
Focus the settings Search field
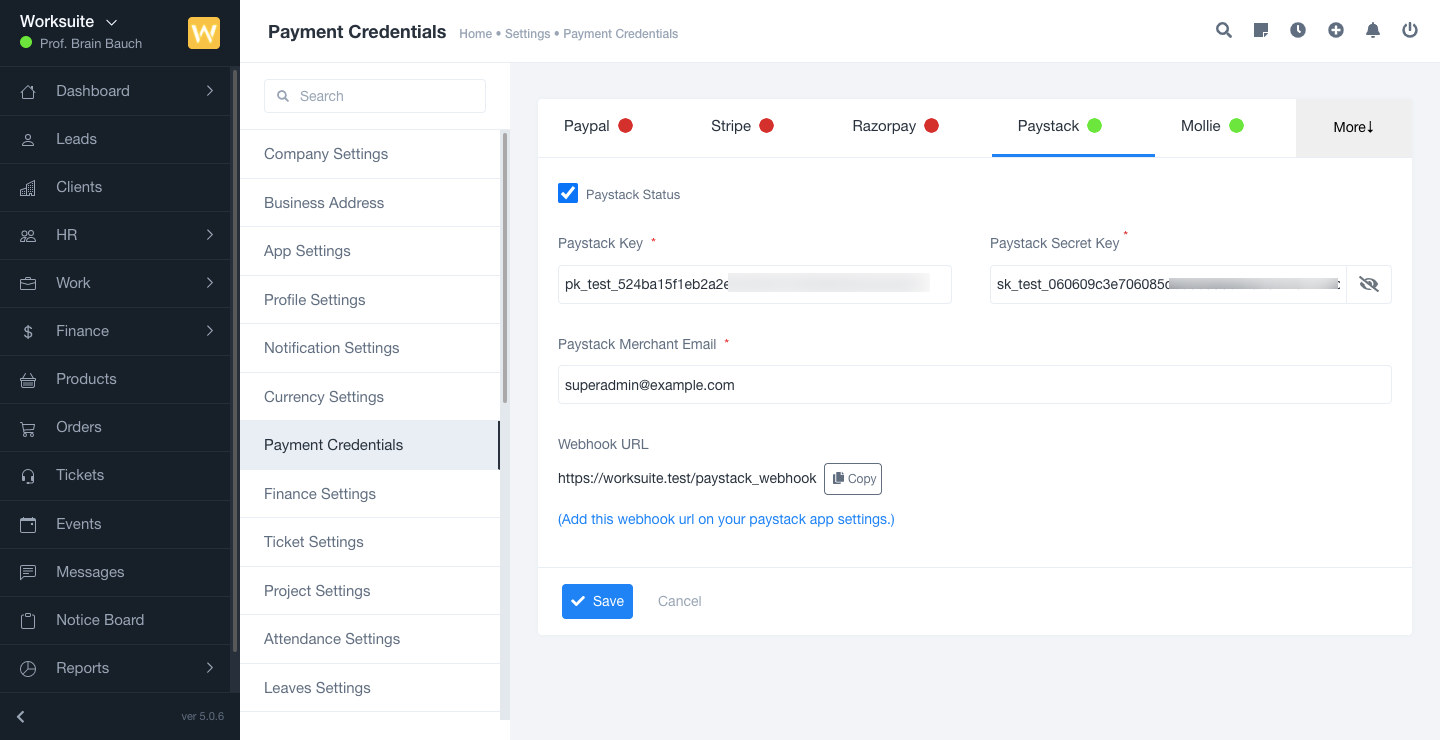pyautogui.click(x=375, y=96)
